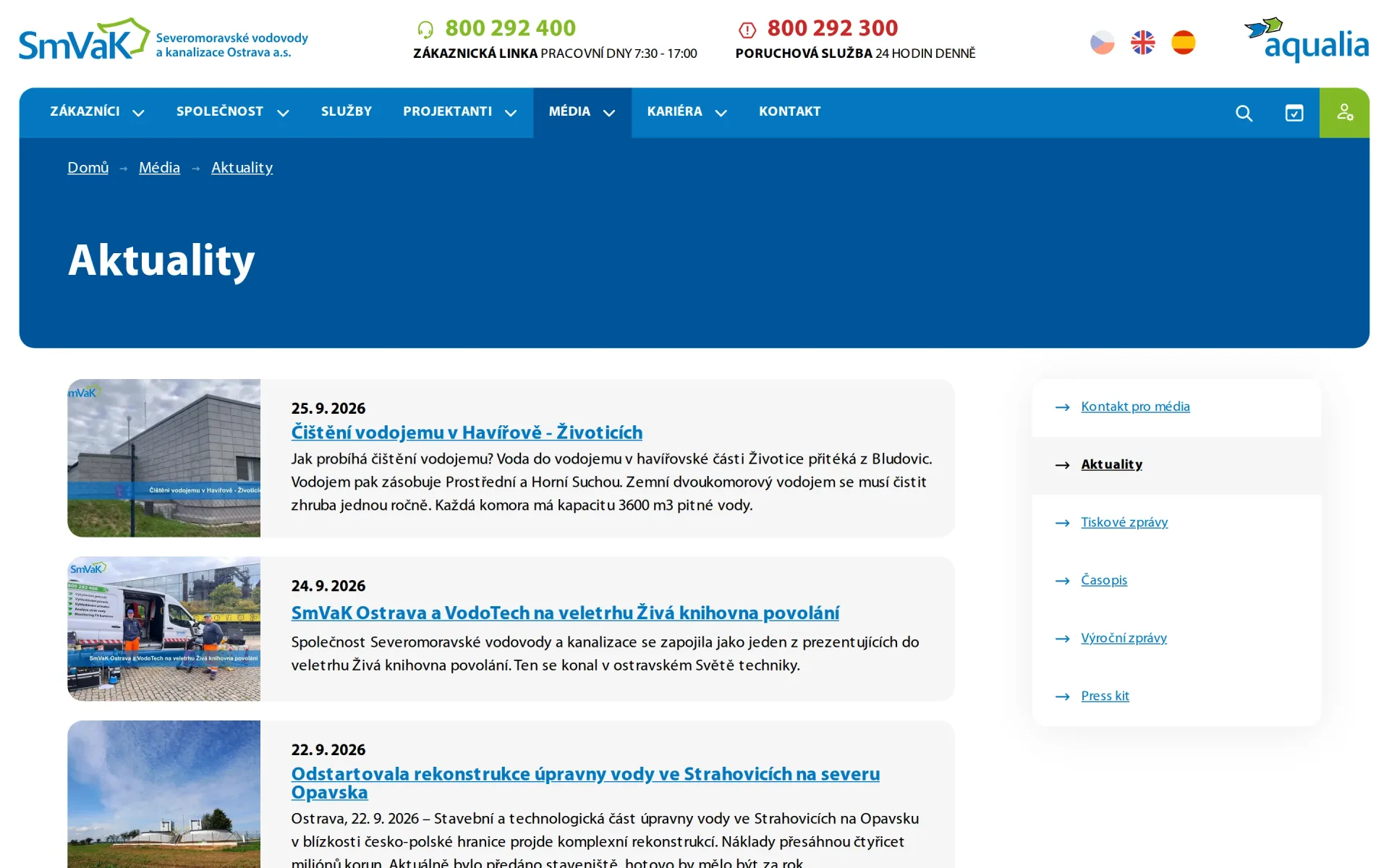The width and height of the screenshot is (1389, 868).
Task: Open the Kontakt menu item
Action: tap(790, 111)
